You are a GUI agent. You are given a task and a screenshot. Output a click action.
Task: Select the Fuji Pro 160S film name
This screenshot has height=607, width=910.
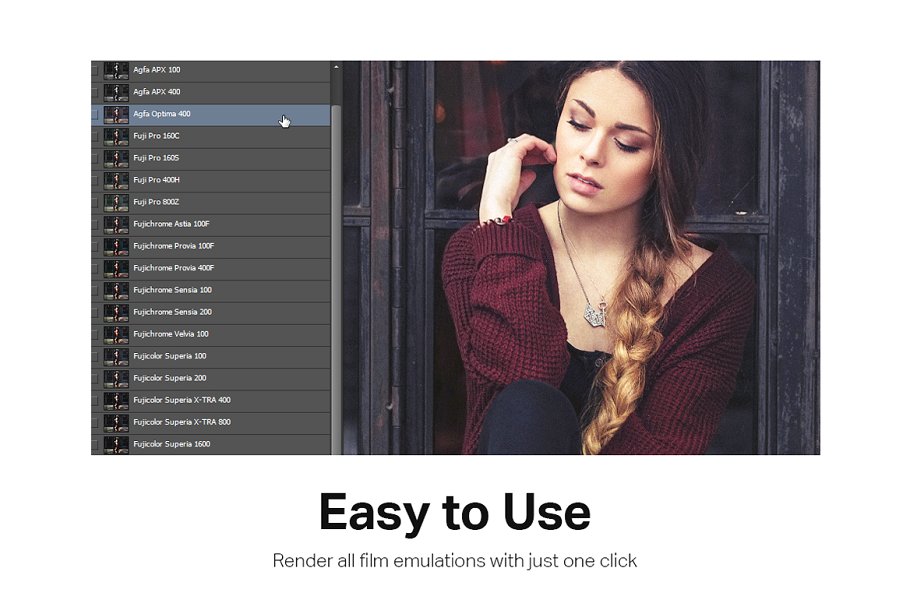point(156,158)
